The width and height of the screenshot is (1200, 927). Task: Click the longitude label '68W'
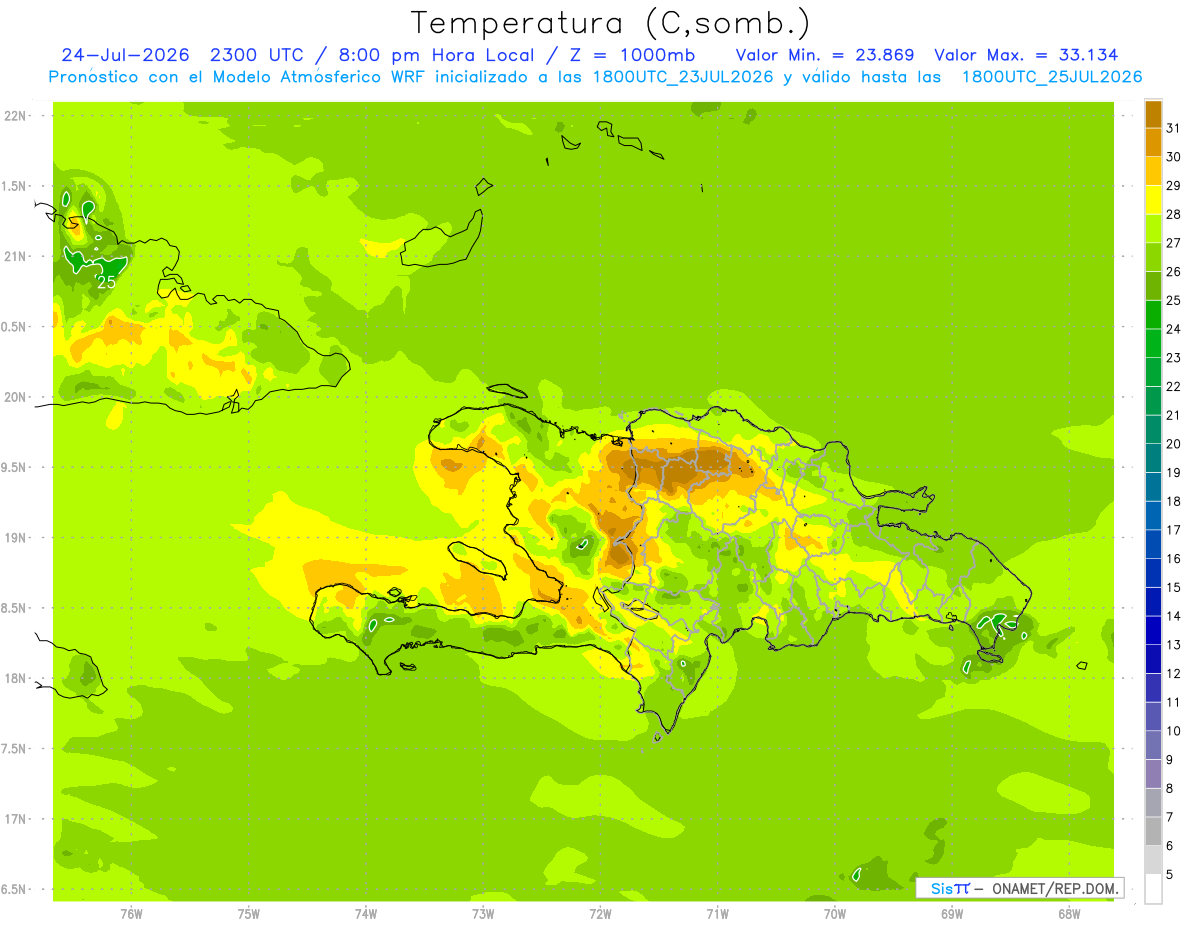(x=1069, y=913)
